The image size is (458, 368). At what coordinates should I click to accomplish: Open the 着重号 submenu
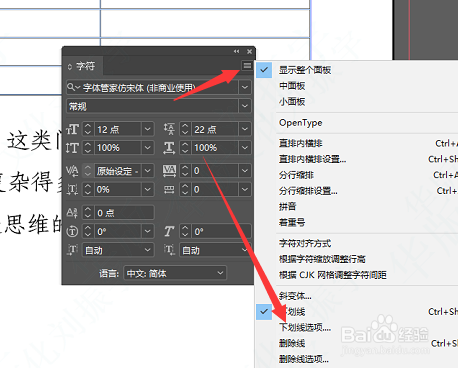tap(292, 222)
